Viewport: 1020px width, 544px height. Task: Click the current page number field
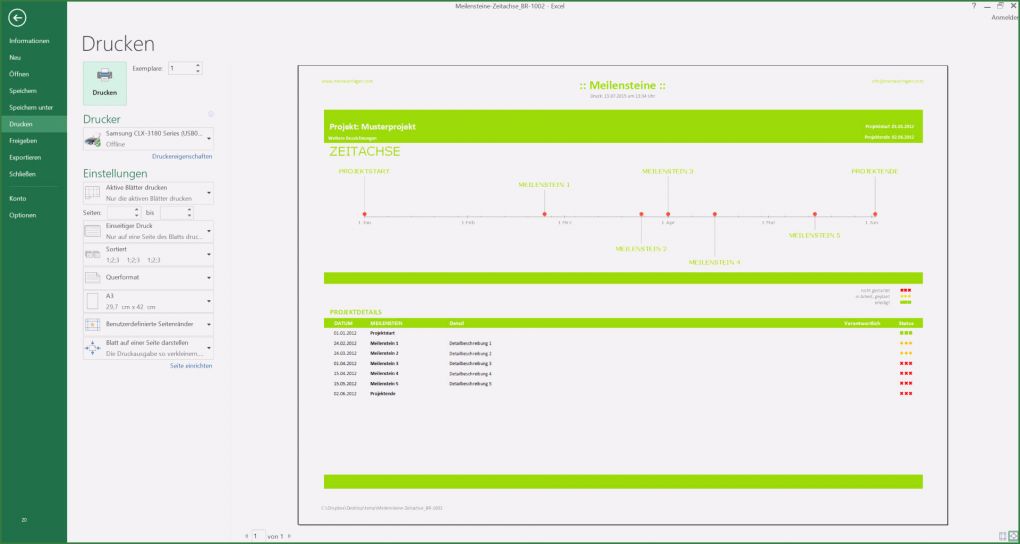pyautogui.click(x=257, y=536)
